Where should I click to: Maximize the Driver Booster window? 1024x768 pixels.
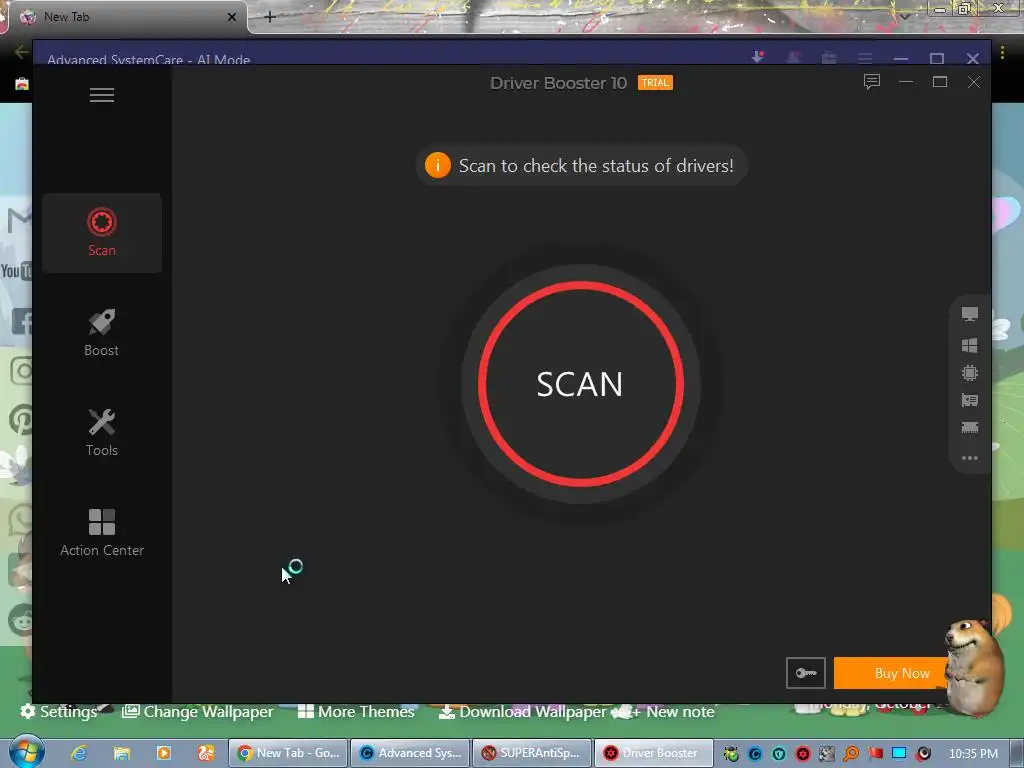pos(940,82)
